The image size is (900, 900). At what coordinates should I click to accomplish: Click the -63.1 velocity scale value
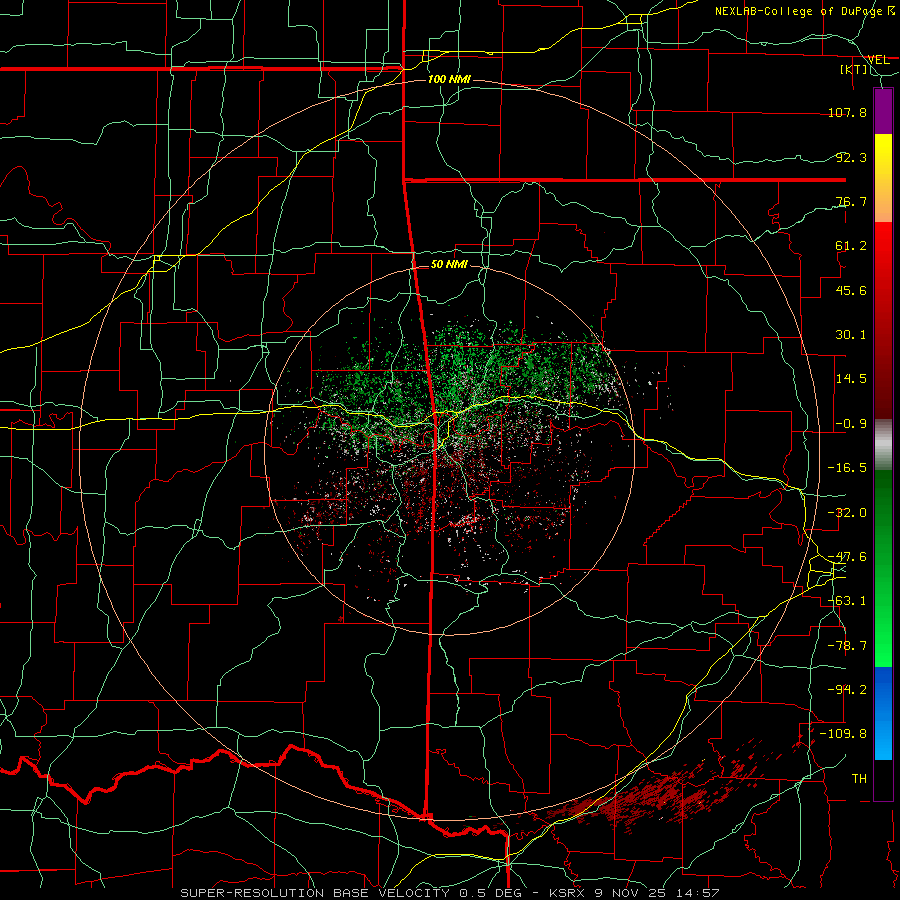click(x=847, y=601)
